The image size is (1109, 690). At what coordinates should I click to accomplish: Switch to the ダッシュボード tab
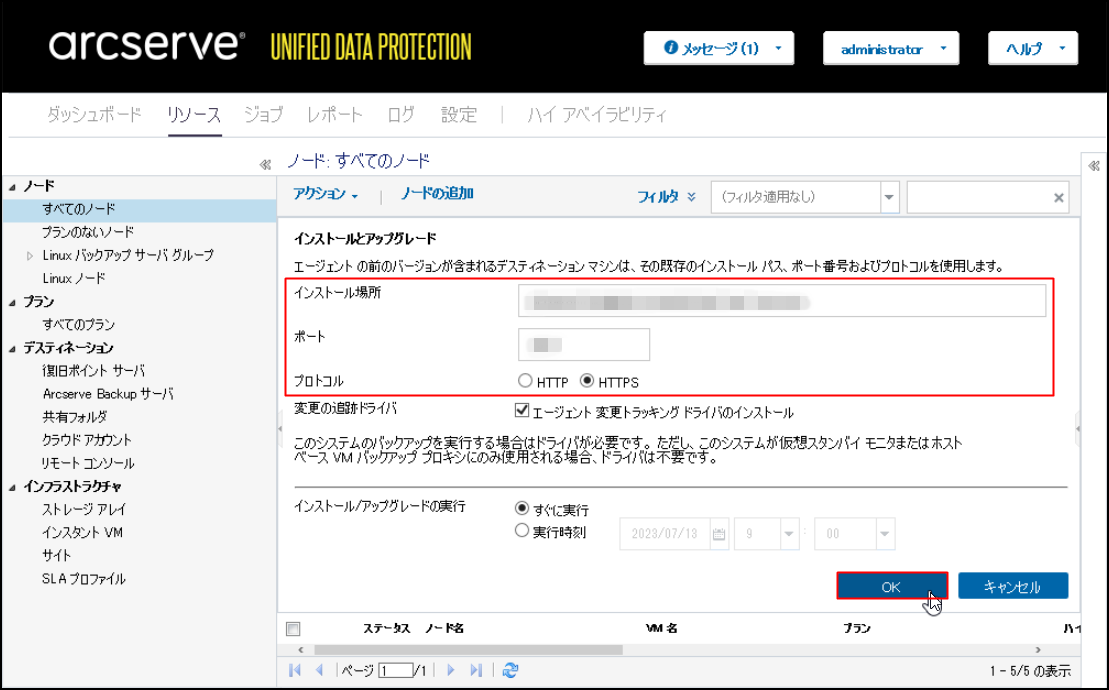95,115
